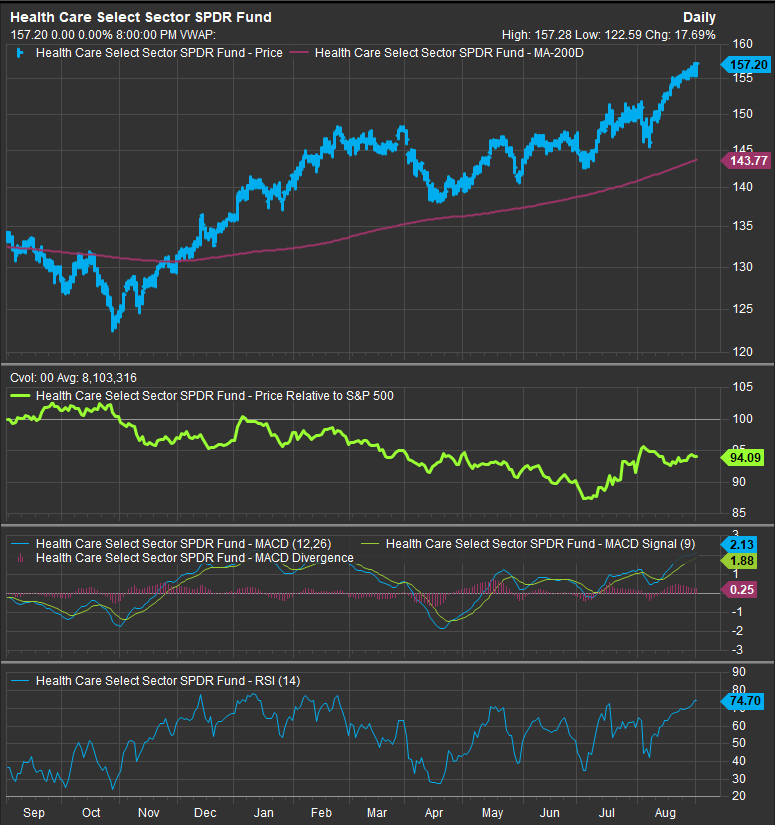Click the Jan label on the time axis
Screen dimensions: 775x825
(263, 813)
